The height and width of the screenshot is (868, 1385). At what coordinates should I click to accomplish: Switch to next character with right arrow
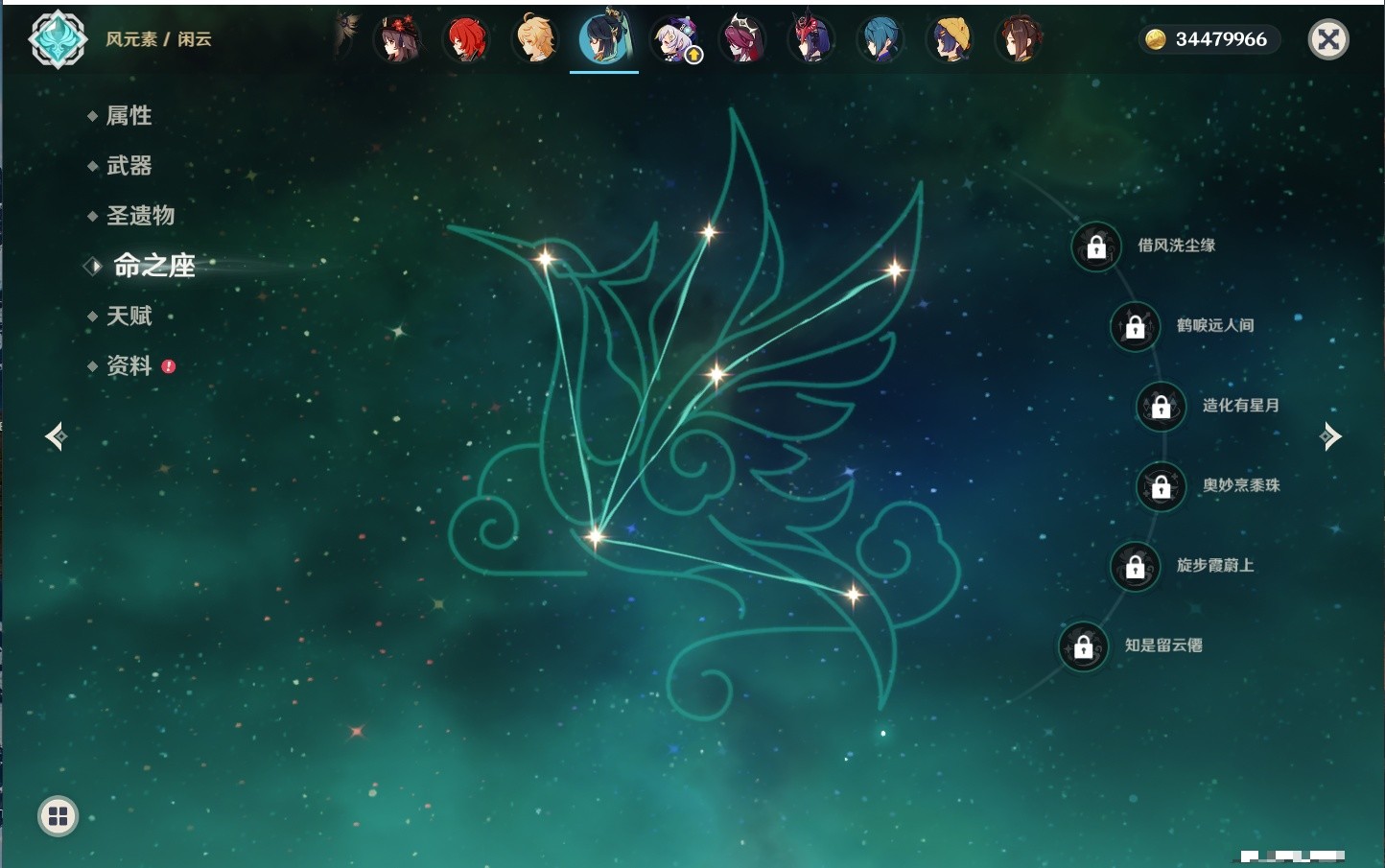coord(1330,436)
